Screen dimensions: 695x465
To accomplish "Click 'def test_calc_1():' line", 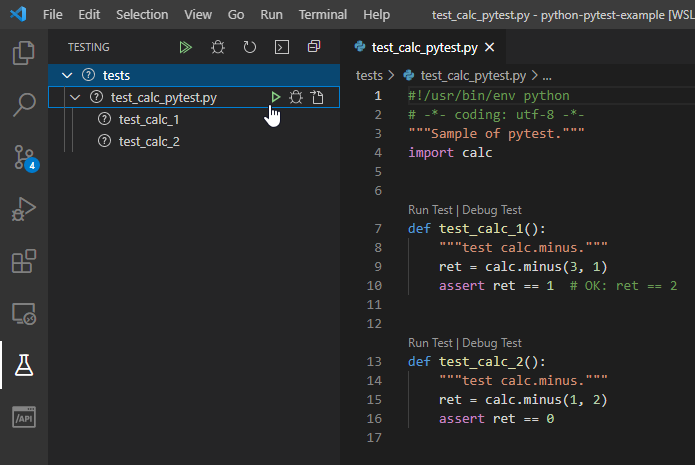I will click(476, 229).
